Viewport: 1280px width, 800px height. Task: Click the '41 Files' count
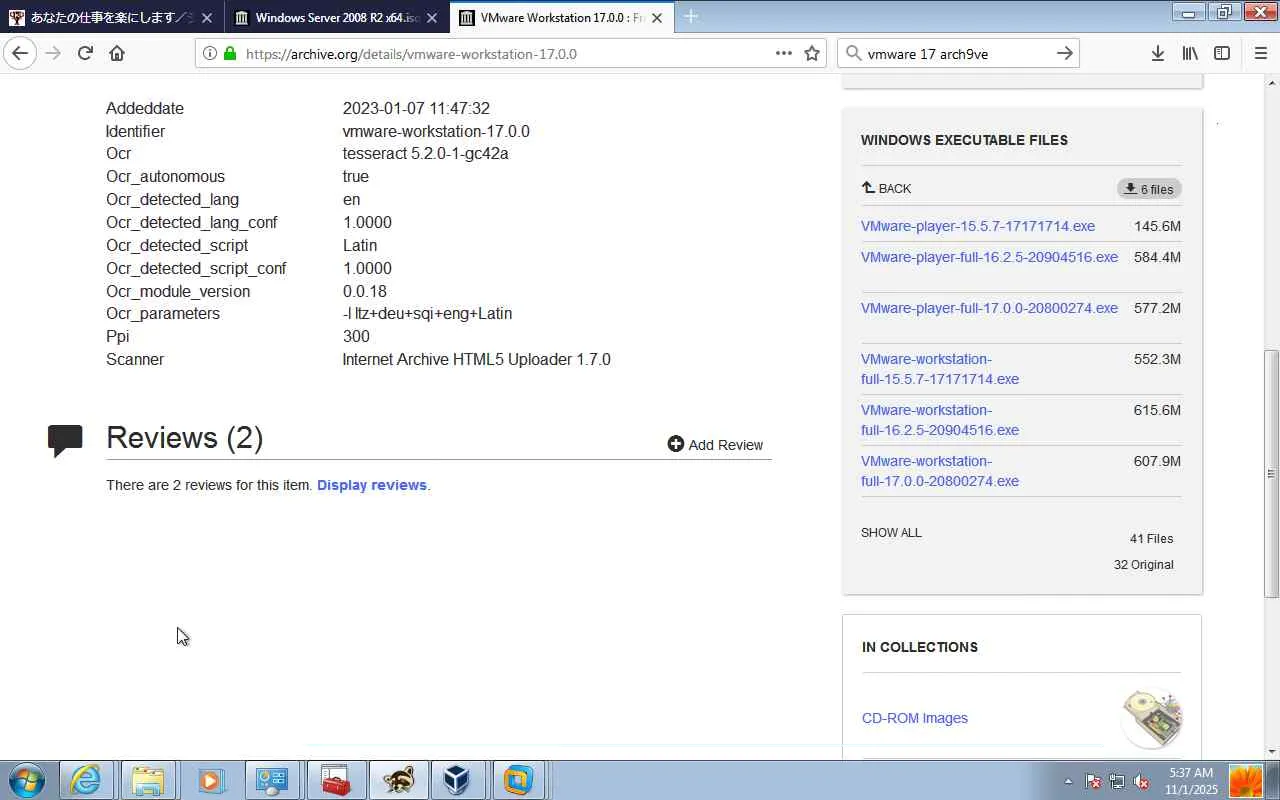[1152, 539]
